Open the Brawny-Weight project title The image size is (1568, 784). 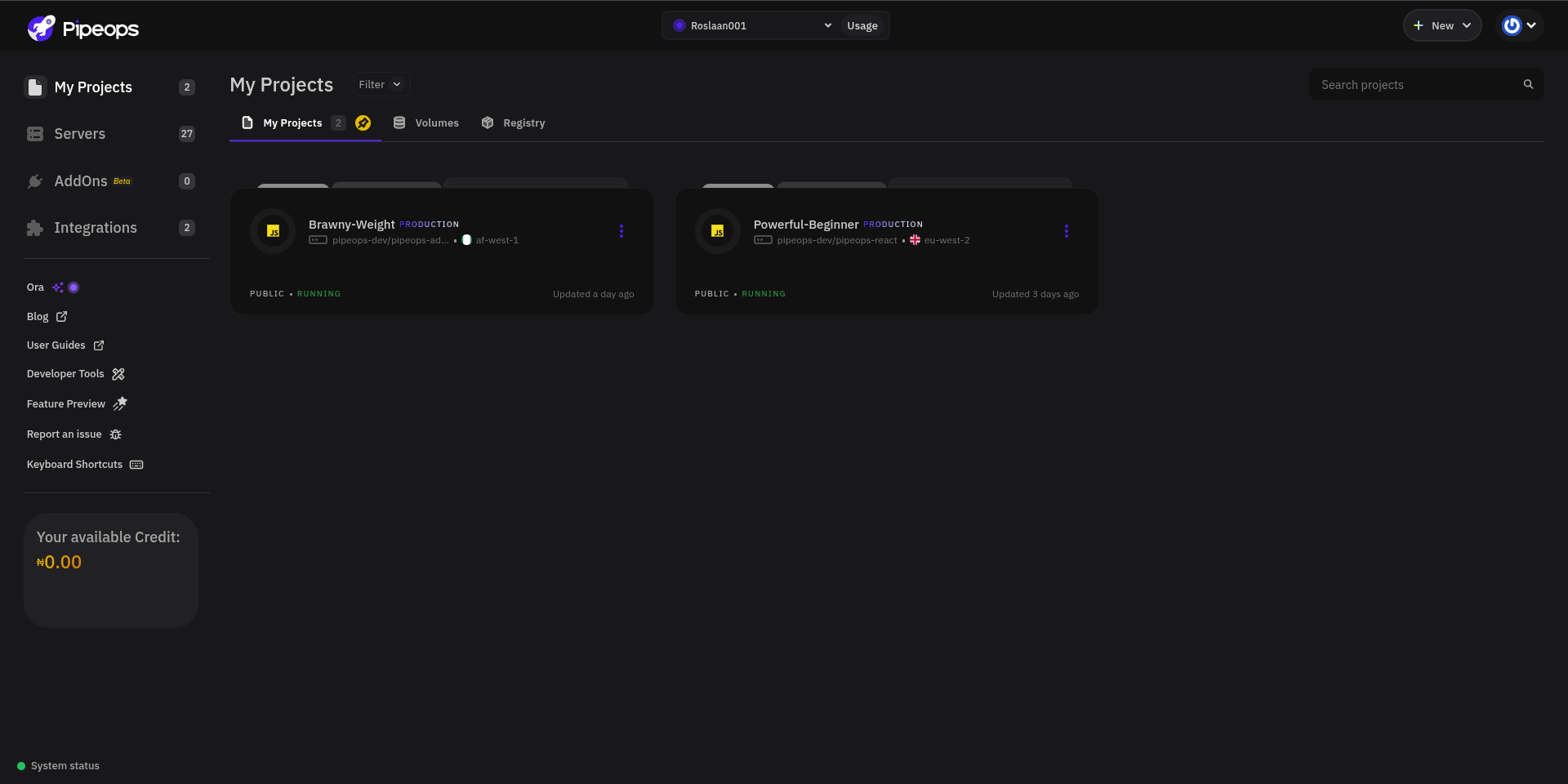click(x=352, y=225)
